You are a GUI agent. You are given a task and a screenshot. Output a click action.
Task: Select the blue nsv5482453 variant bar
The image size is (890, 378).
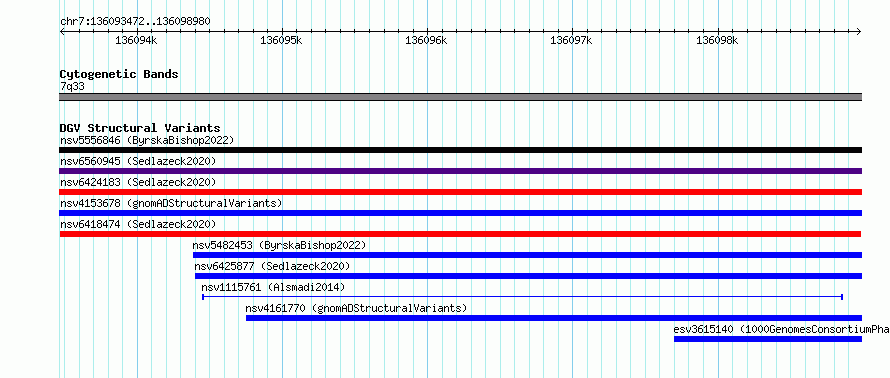click(527, 255)
